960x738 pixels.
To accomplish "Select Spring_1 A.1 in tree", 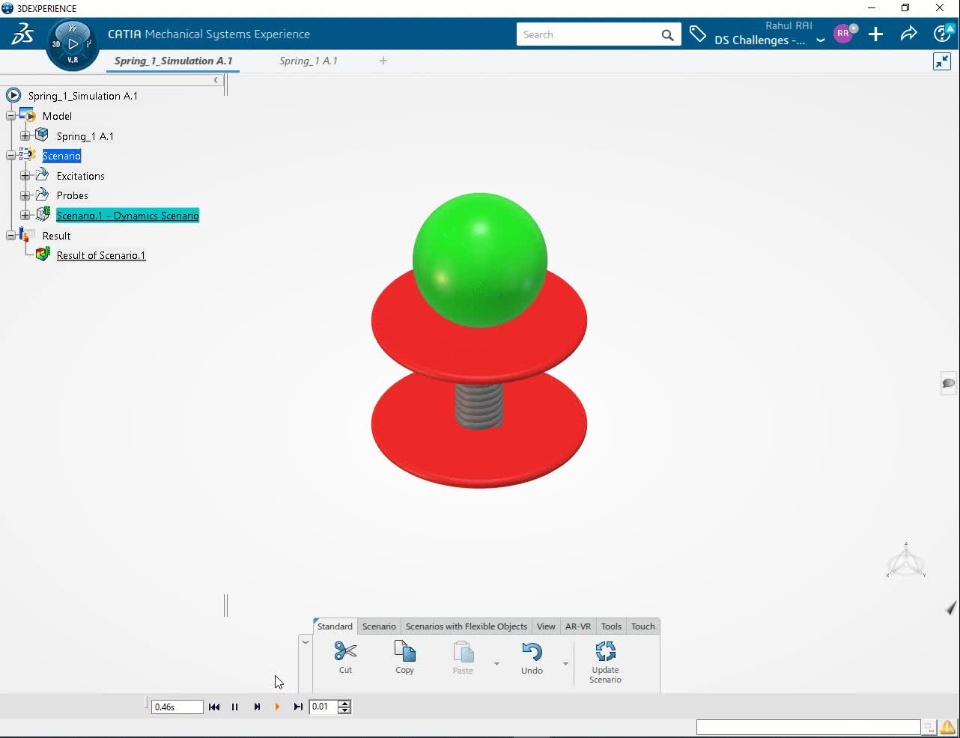I will (85, 136).
